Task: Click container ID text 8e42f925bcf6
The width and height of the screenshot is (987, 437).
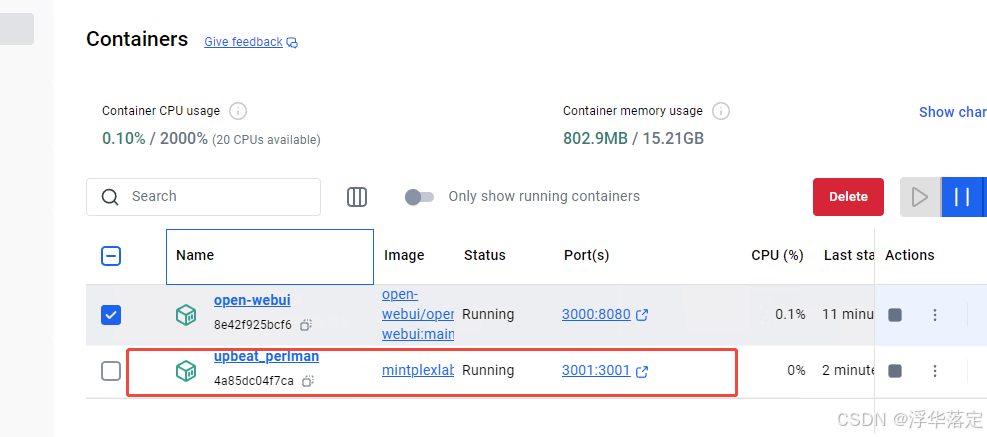Action: tap(253, 326)
